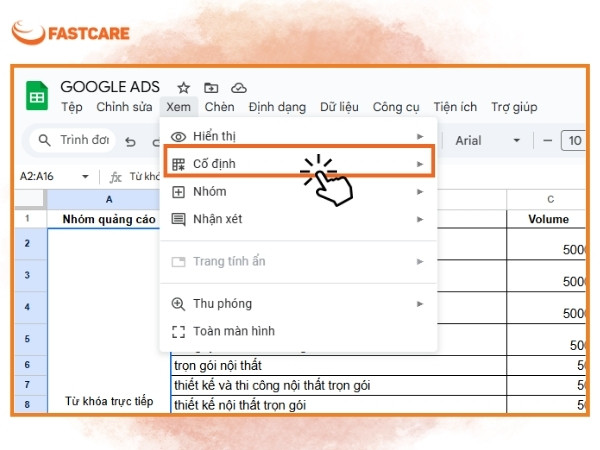Click cell 'trọn gói nội thất'

338,366
